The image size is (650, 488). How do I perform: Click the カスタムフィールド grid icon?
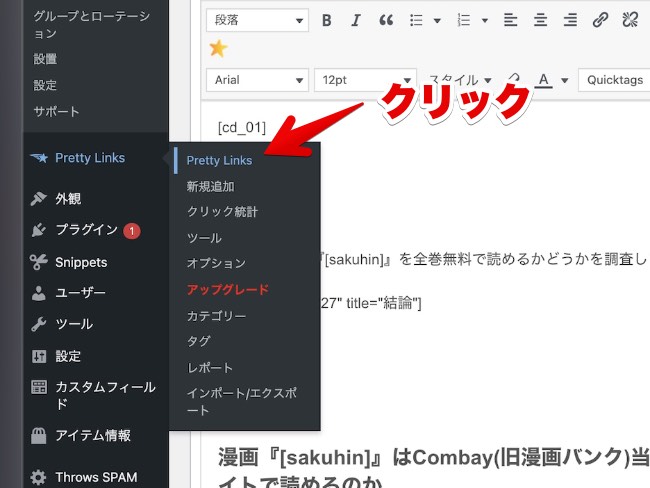[x=39, y=387]
